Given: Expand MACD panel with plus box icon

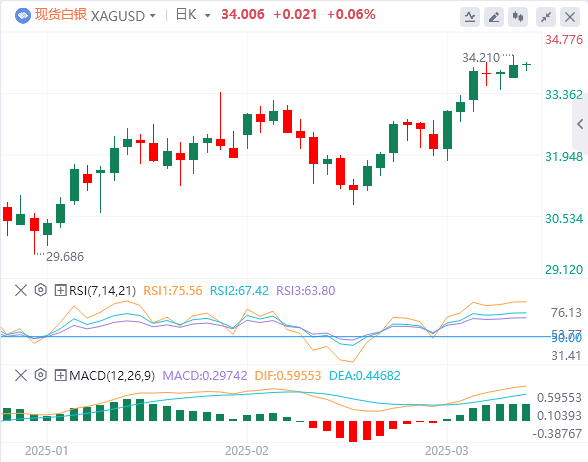Looking at the screenshot, I should click(x=60, y=375).
